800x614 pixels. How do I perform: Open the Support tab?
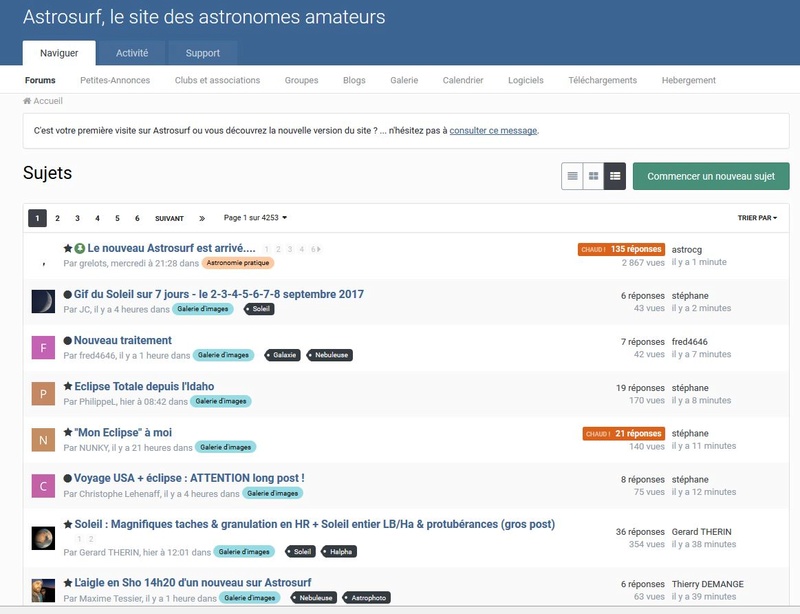coord(203,53)
